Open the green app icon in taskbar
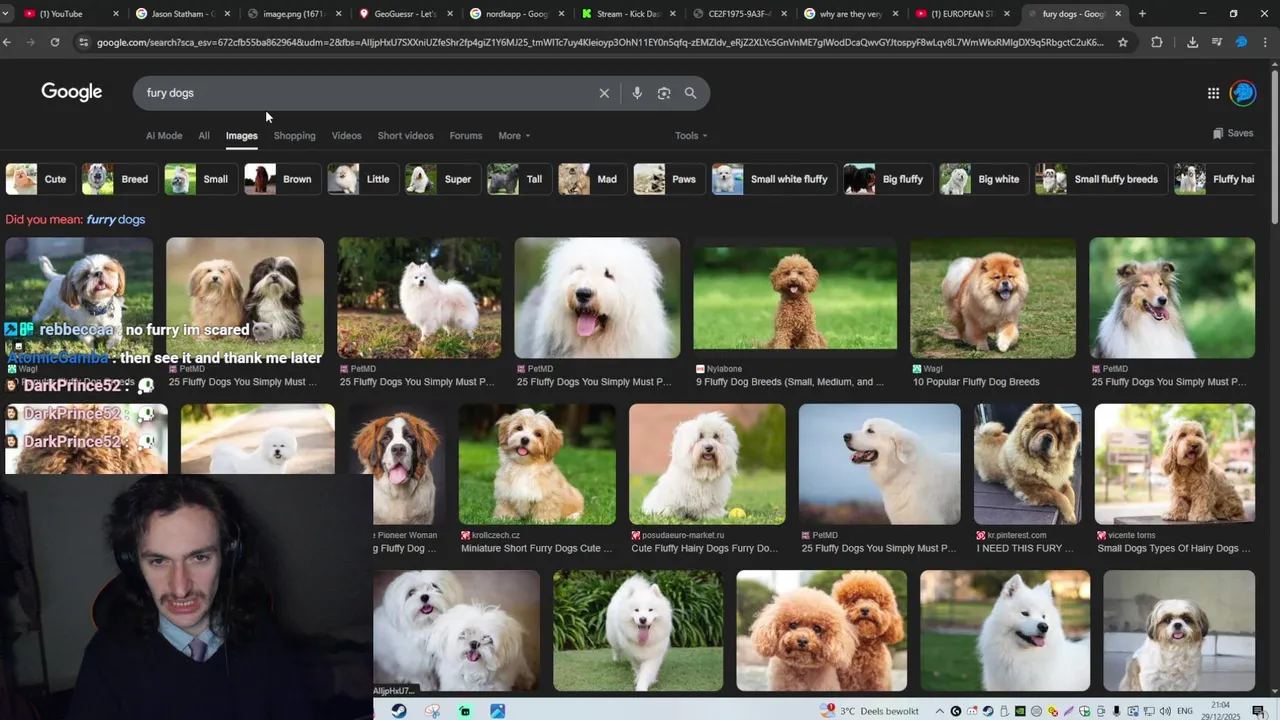The width and height of the screenshot is (1280, 720). [465, 711]
